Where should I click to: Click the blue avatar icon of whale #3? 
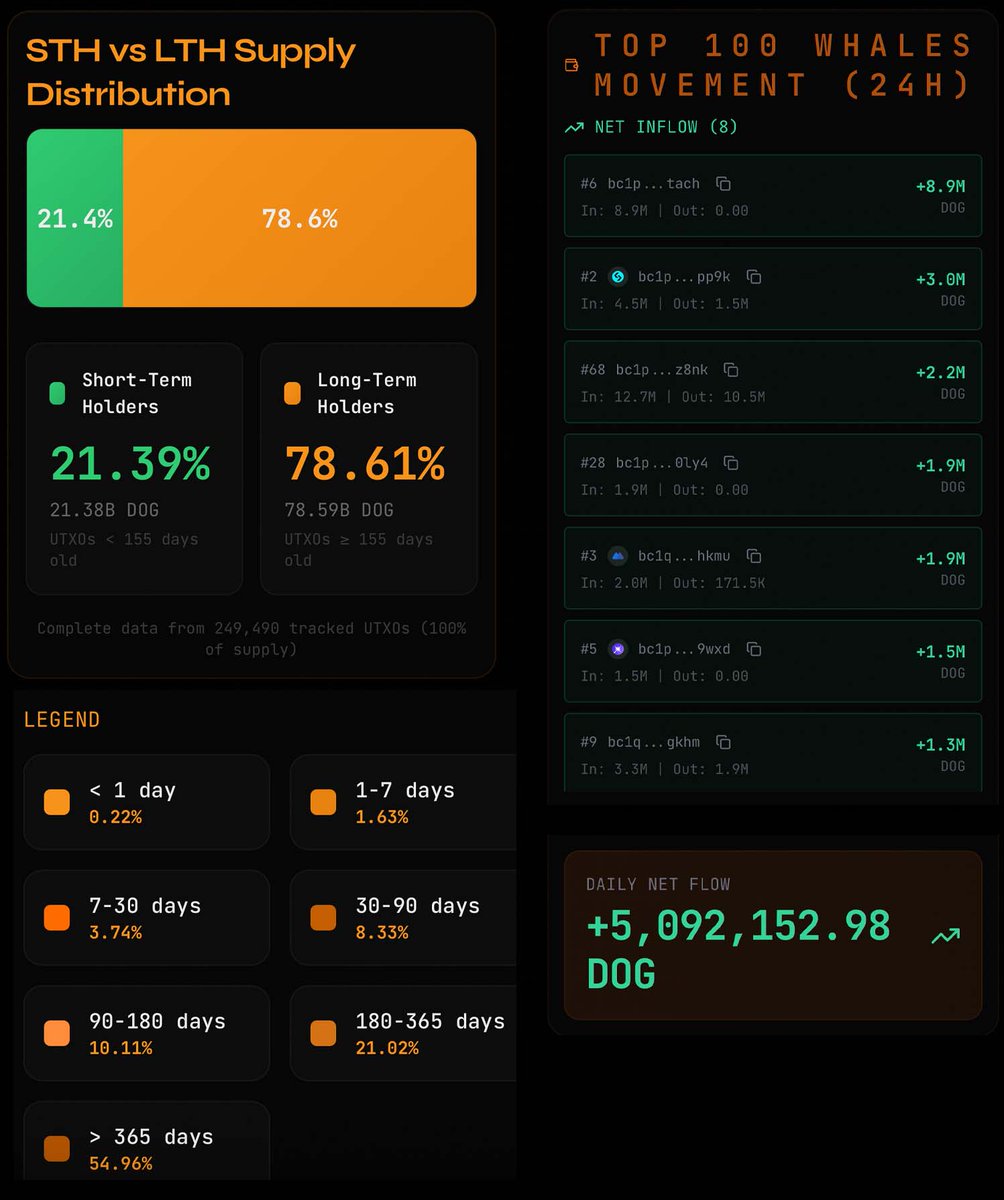[617, 556]
